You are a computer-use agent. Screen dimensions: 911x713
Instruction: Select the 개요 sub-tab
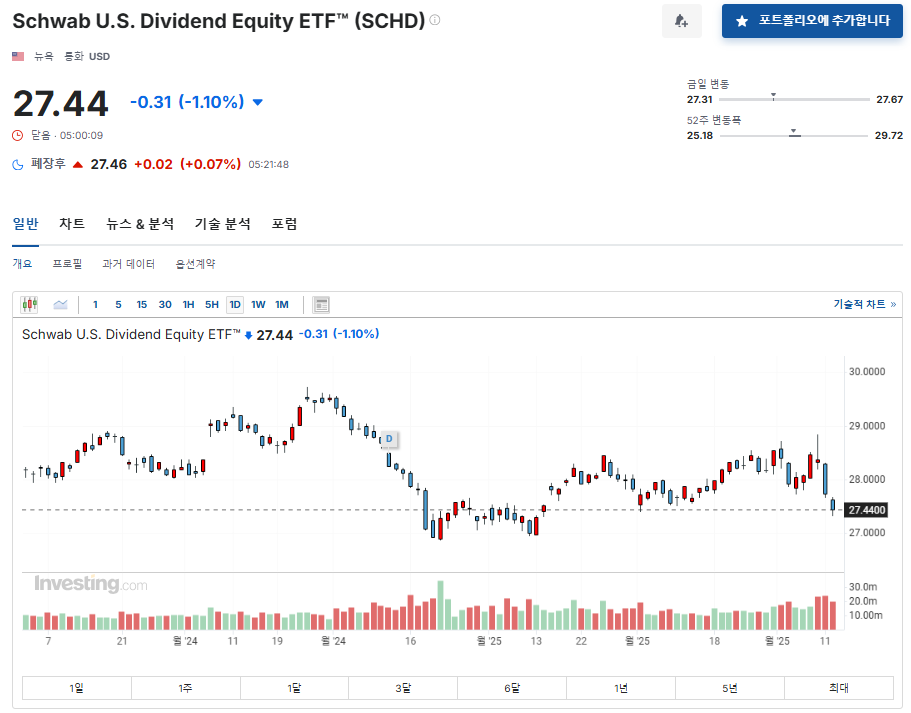(22, 264)
